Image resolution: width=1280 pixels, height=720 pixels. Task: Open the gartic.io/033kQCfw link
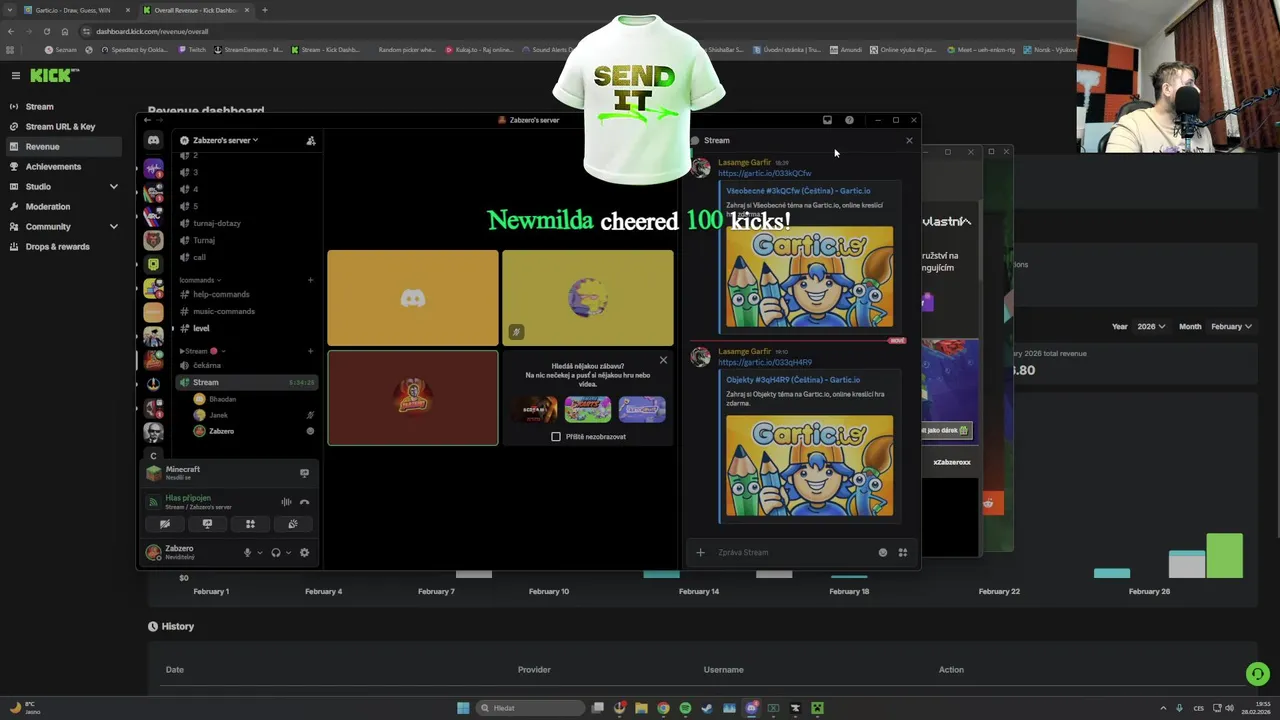click(x=764, y=173)
